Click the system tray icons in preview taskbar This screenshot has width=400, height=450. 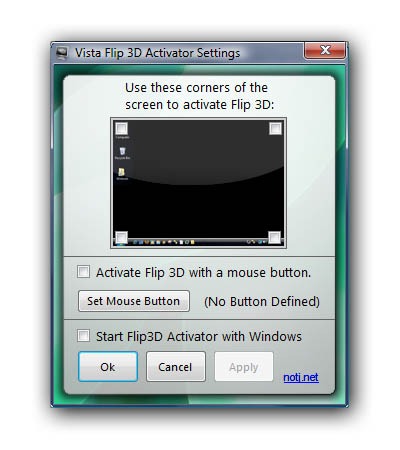coord(257,242)
